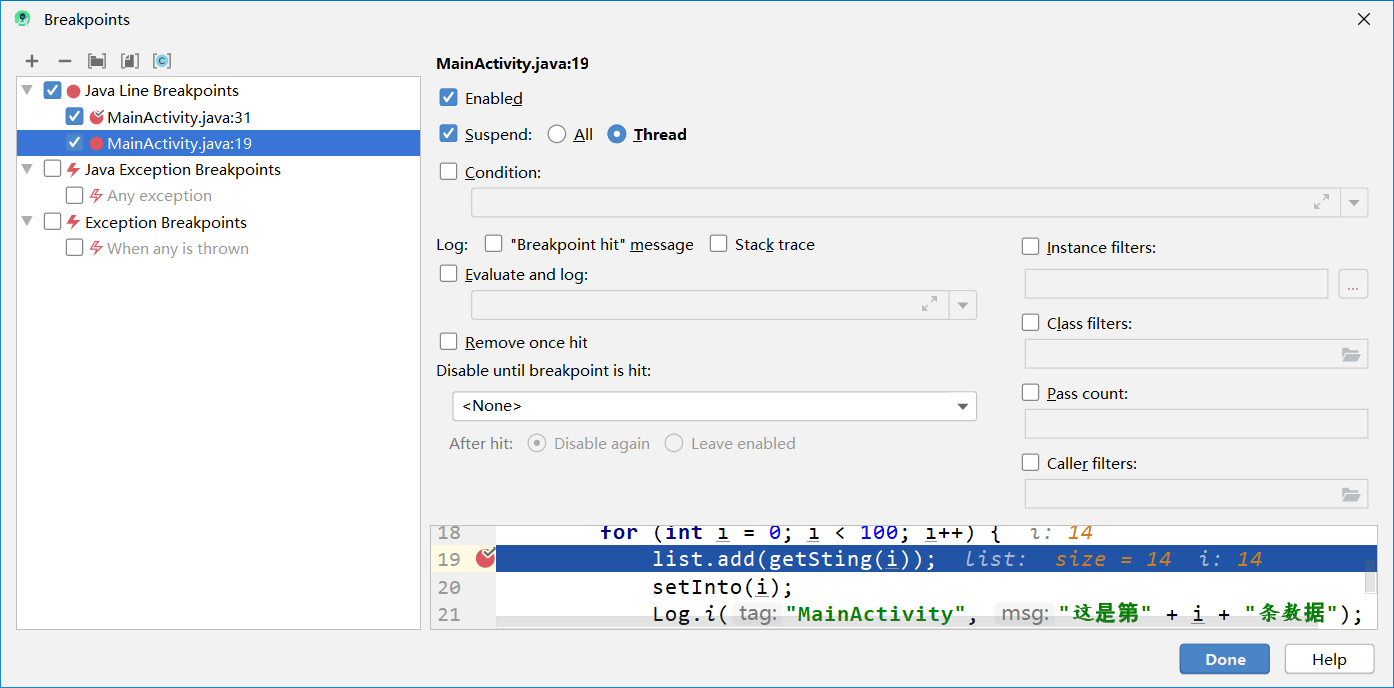Viewport: 1394px width, 688px height.
Task: Add a new breakpoint with plus icon
Action: point(32,61)
